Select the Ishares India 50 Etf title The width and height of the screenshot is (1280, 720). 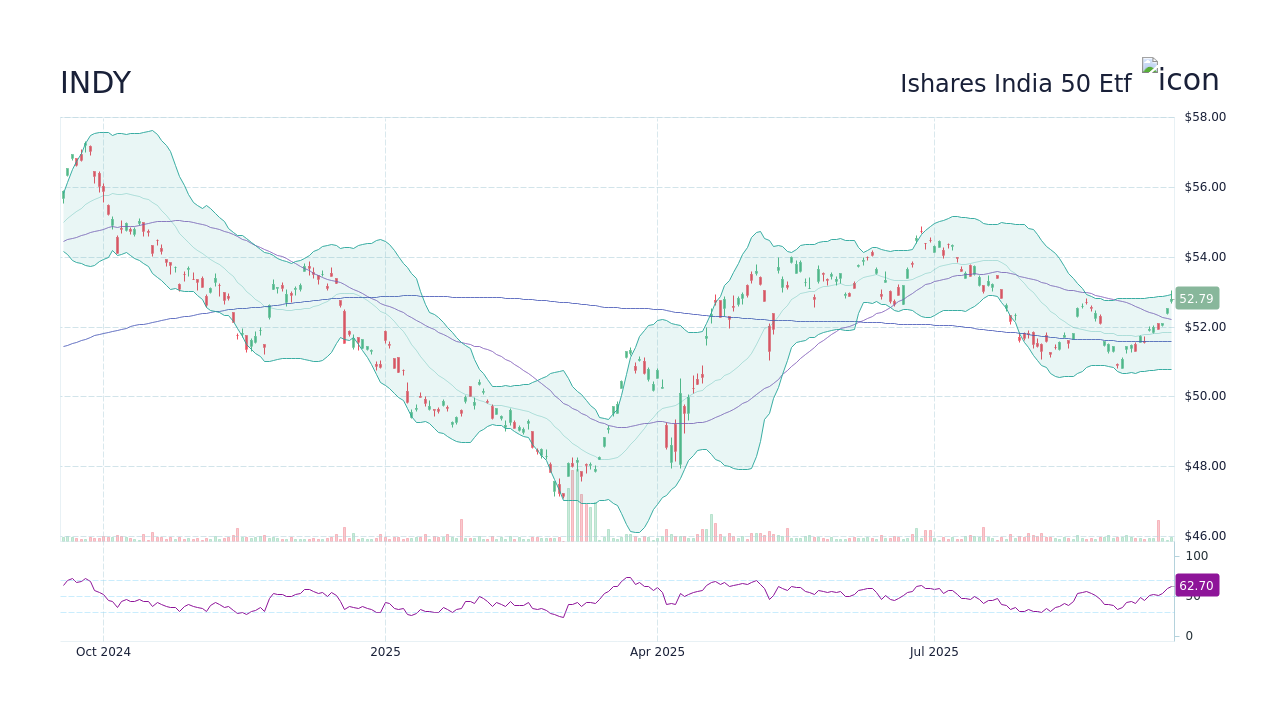1015,83
